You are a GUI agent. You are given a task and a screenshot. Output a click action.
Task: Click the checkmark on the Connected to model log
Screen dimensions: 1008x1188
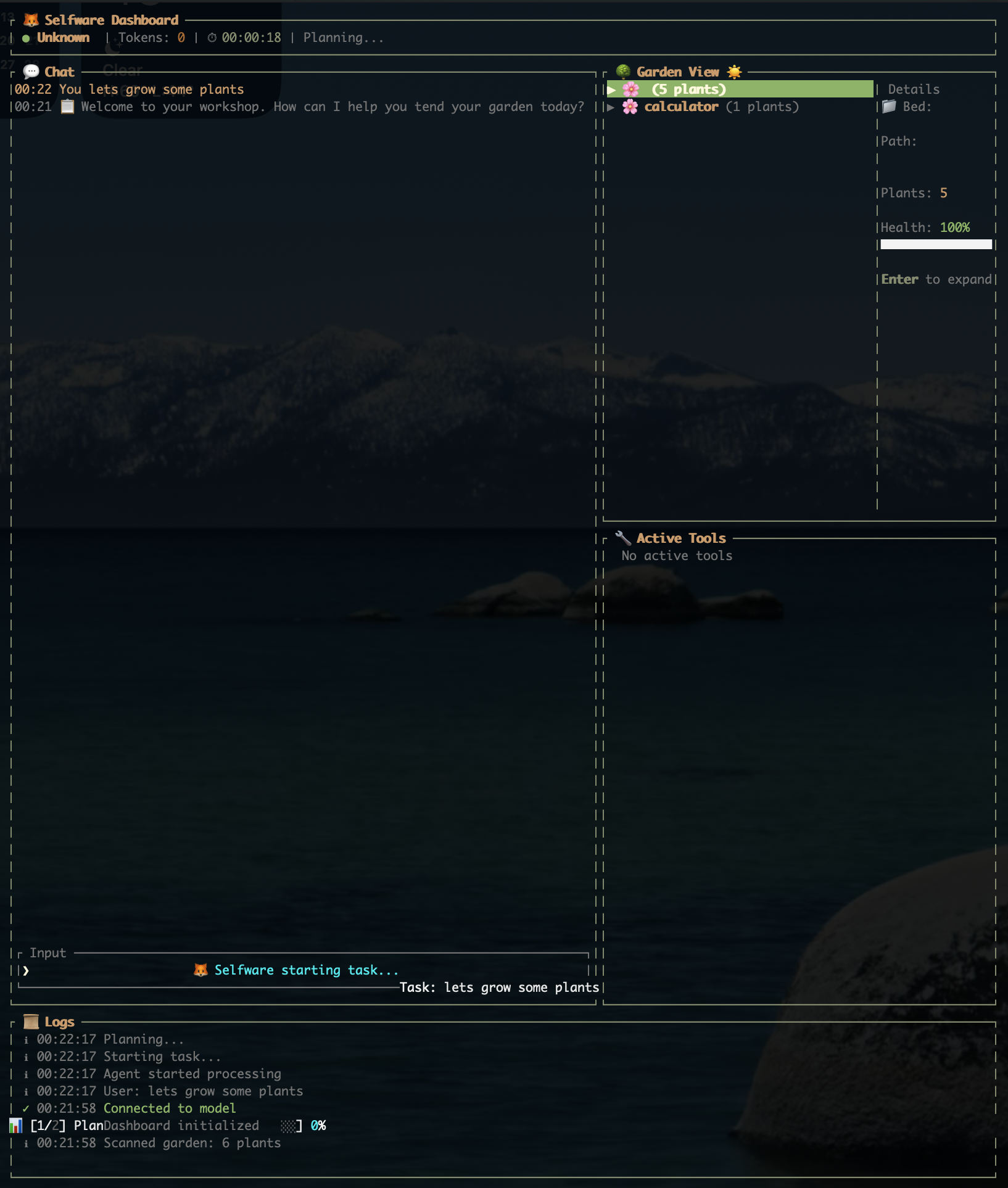click(x=24, y=1108)
